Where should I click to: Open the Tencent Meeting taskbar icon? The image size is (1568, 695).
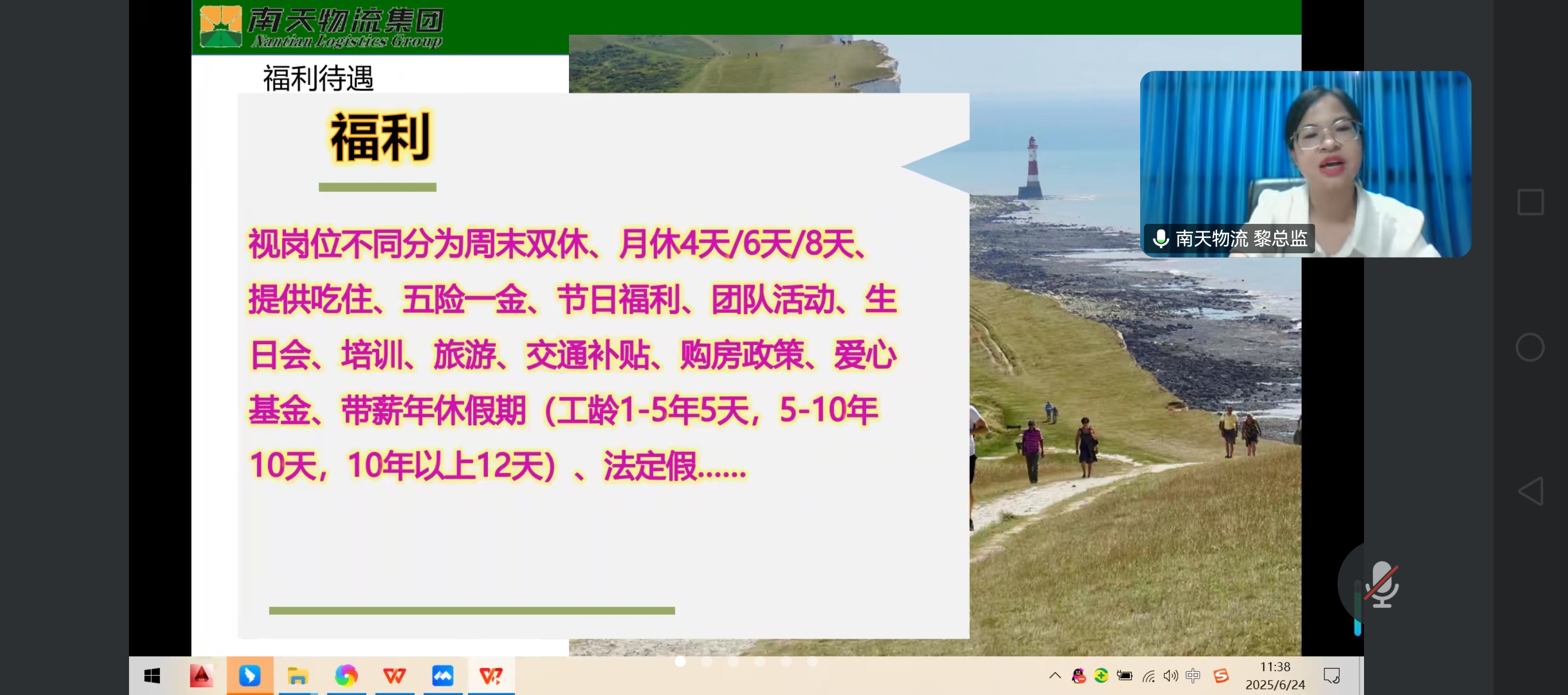[443, 676]
